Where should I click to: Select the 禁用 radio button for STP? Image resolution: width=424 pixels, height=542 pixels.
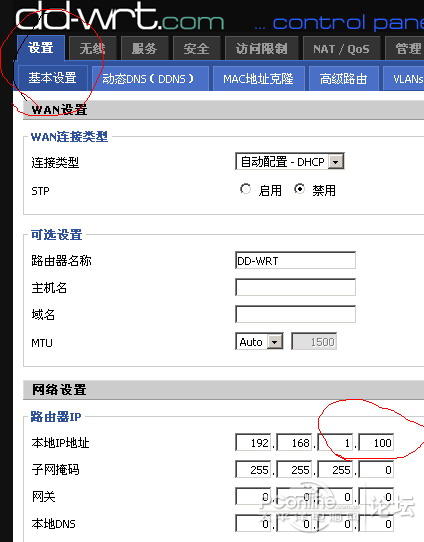pyautogui.click(x=299, y=189)
